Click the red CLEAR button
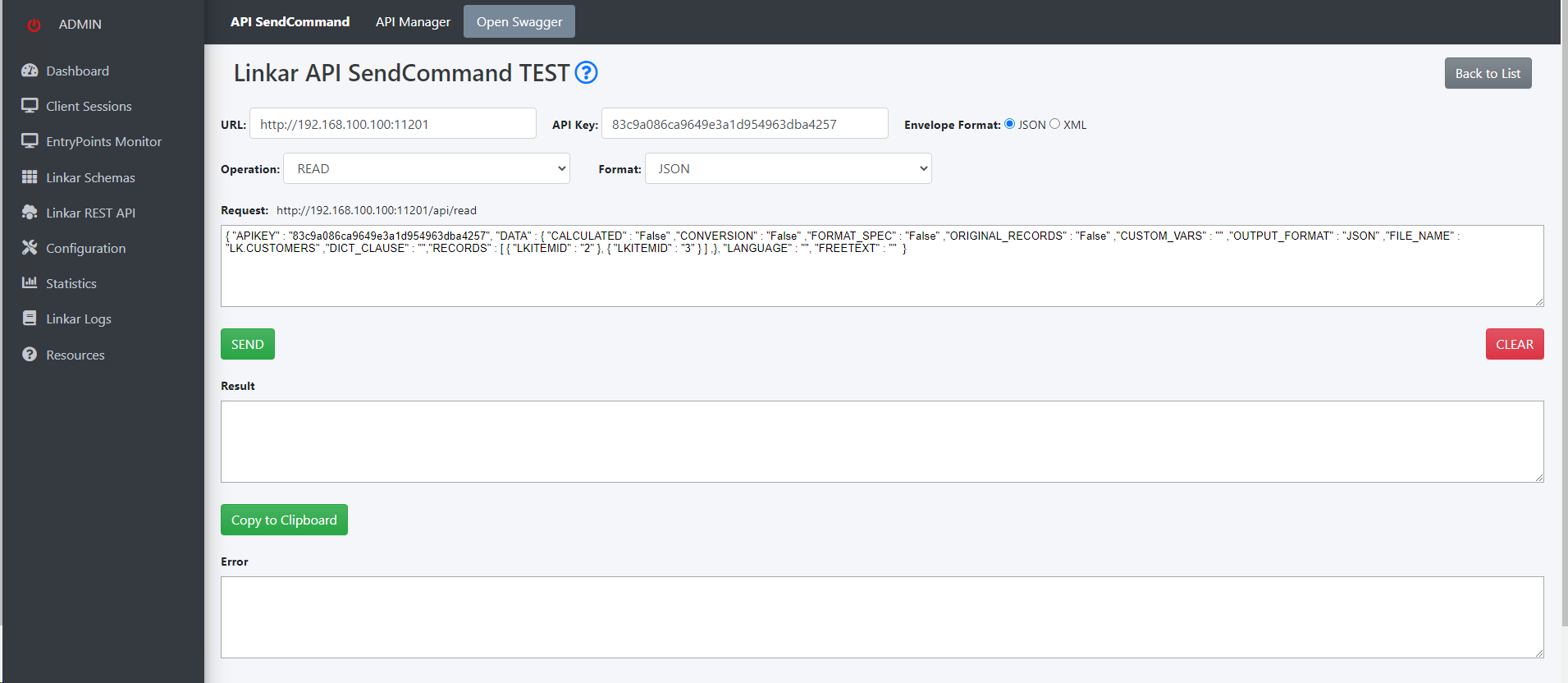Image resolution: width=1568 pixels, height=683 pixels. click(x=1515, y=344)
